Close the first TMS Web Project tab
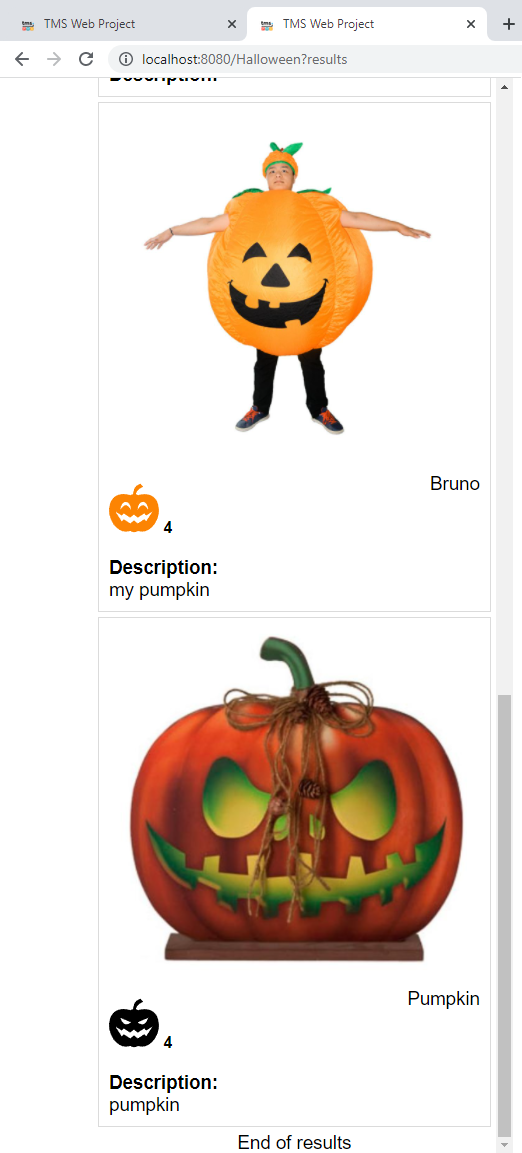Viewport: 522px width, 1153px height. click(232, 24)
